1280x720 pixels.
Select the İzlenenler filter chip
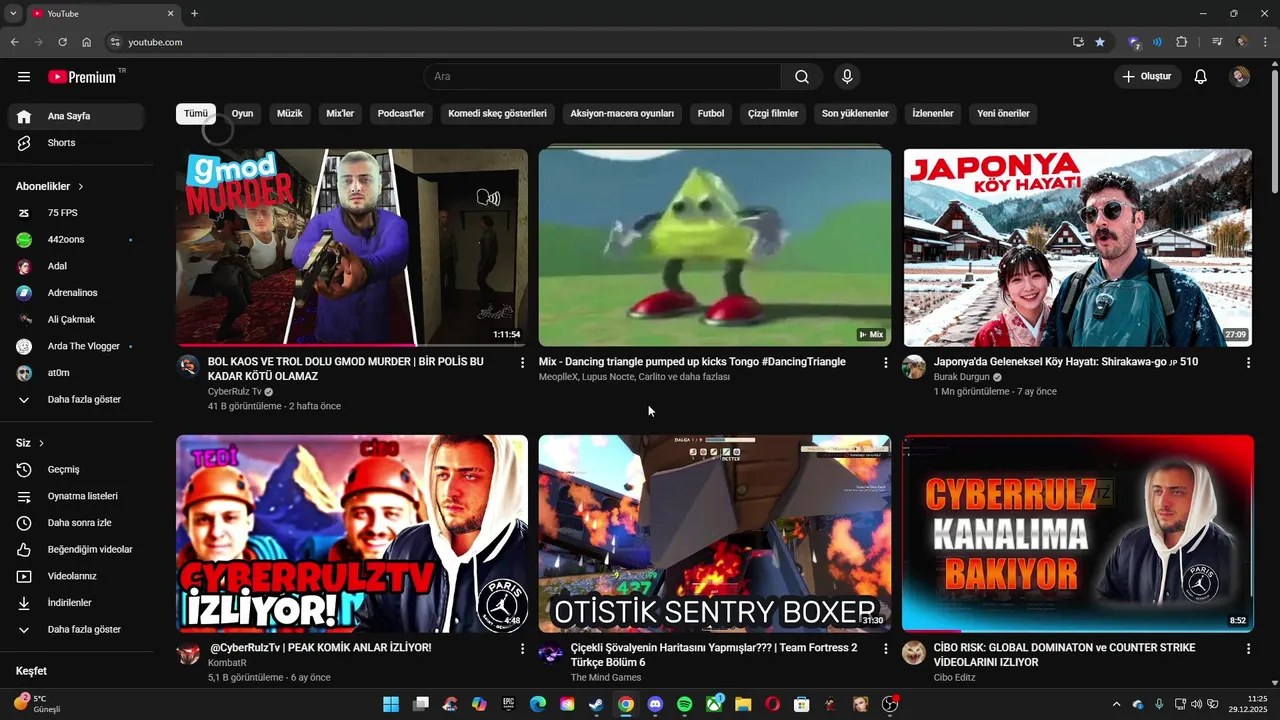pyautogui.click(x=933, y=114)
